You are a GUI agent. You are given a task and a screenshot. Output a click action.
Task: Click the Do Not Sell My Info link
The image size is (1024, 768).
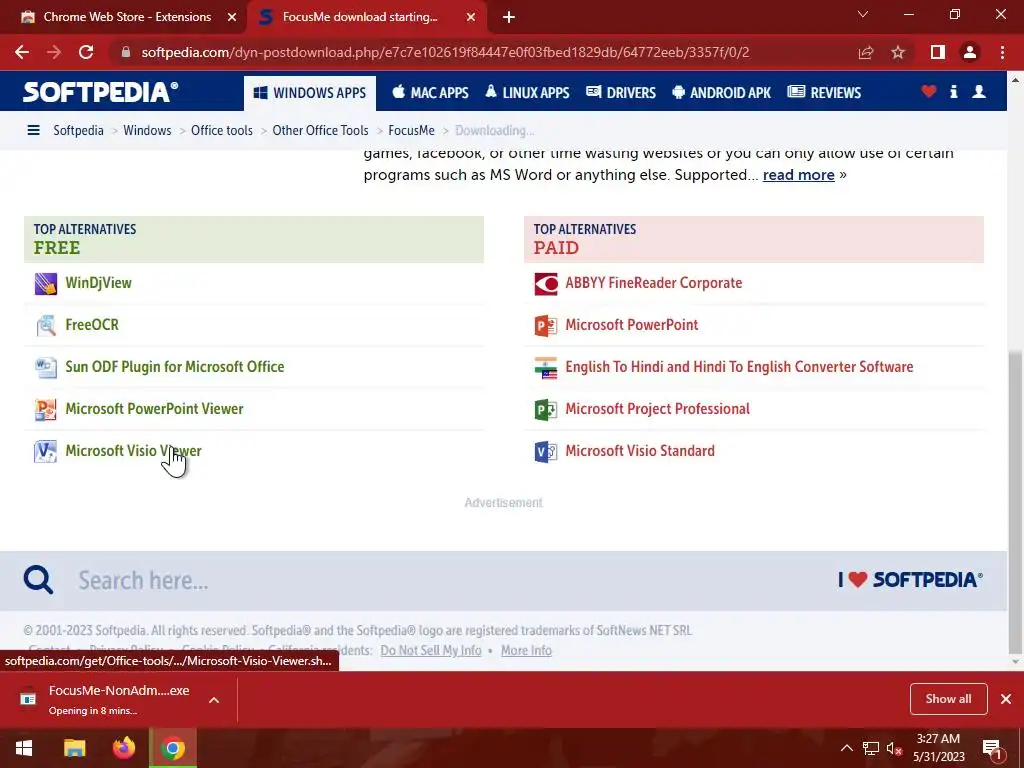(x=431, y=650)
